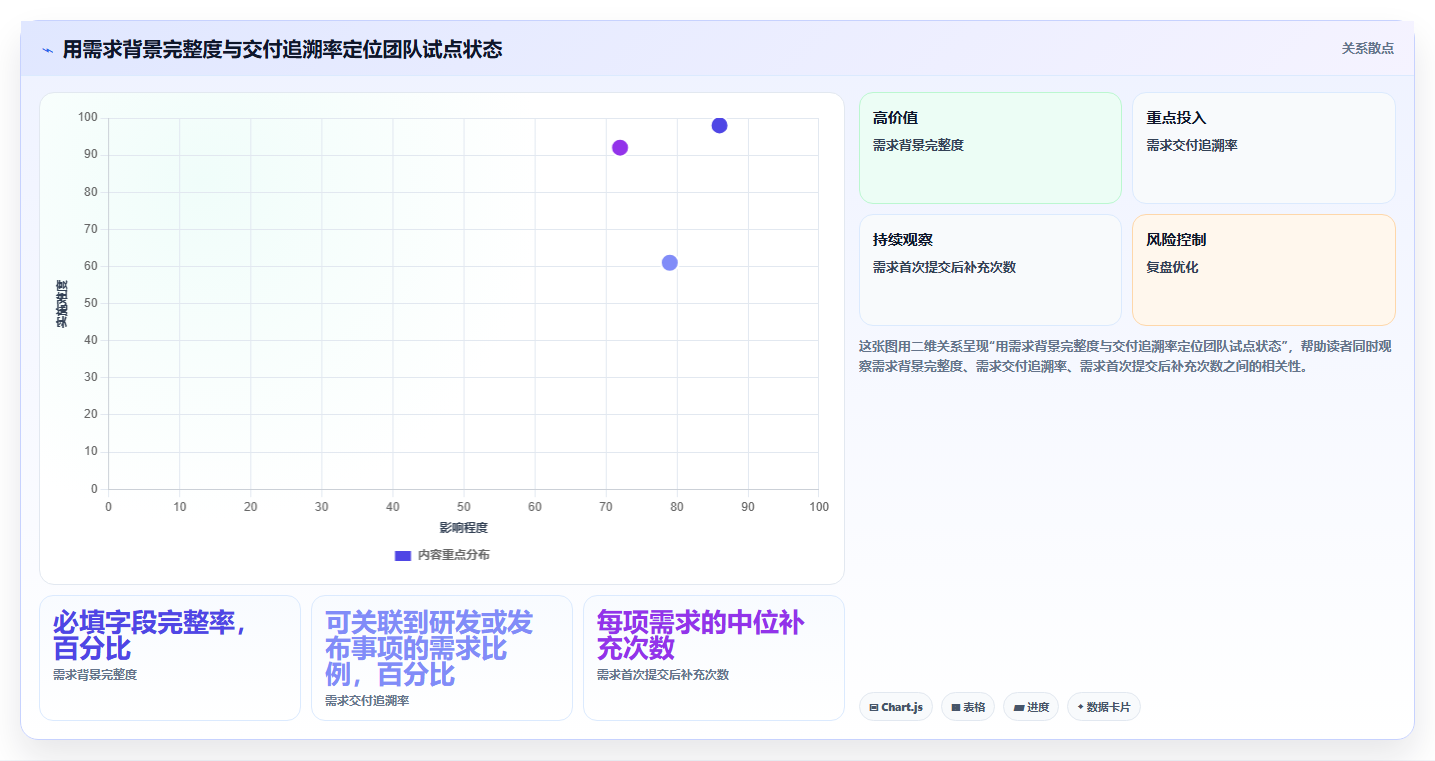Image resolution: width=1435 pixels, height=761 pixels.
Task: Click the 必填字段完整率，百分比 metric card
Action: tap(170, 658)
